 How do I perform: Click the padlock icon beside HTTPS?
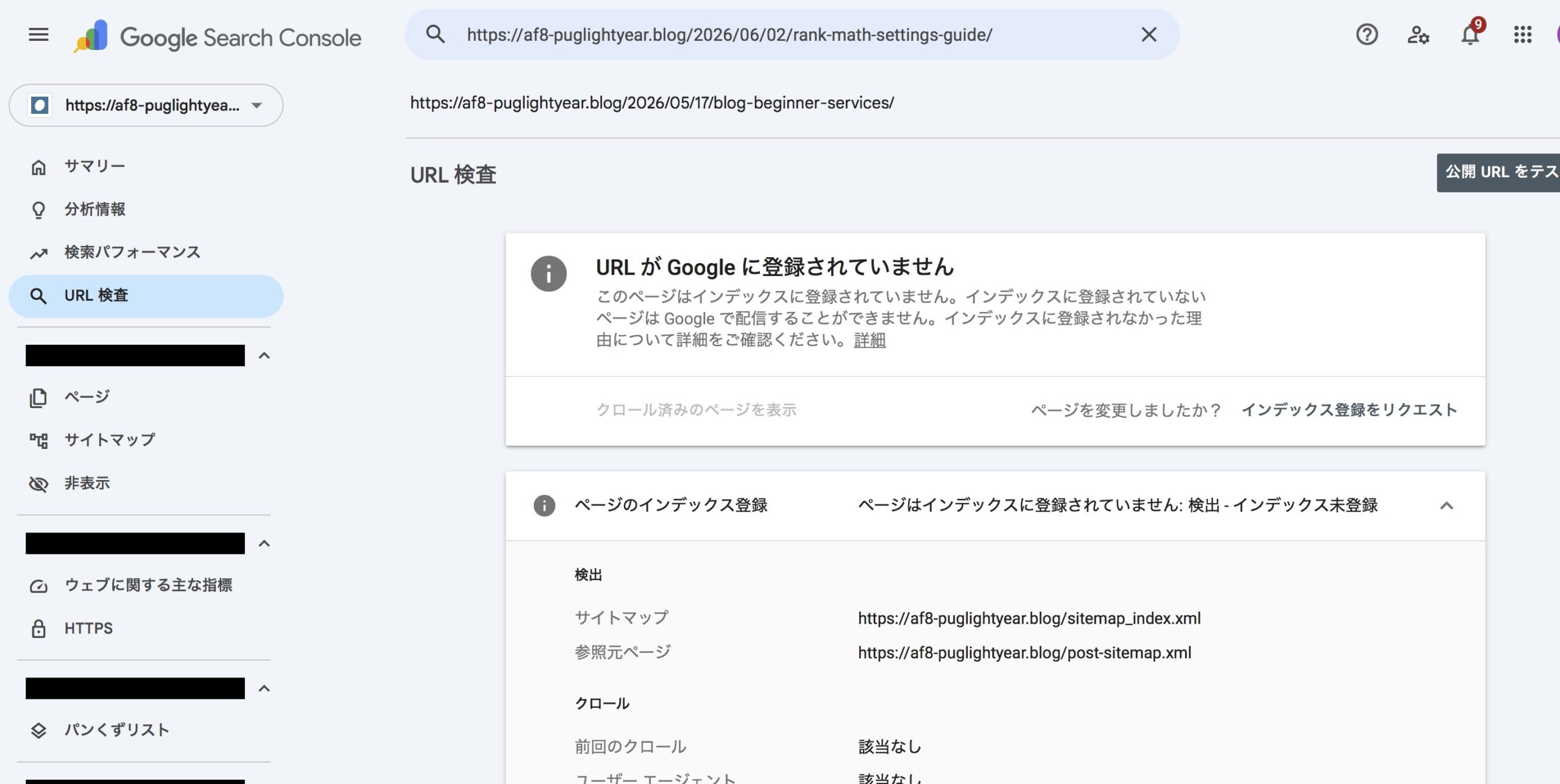[38, 629]
